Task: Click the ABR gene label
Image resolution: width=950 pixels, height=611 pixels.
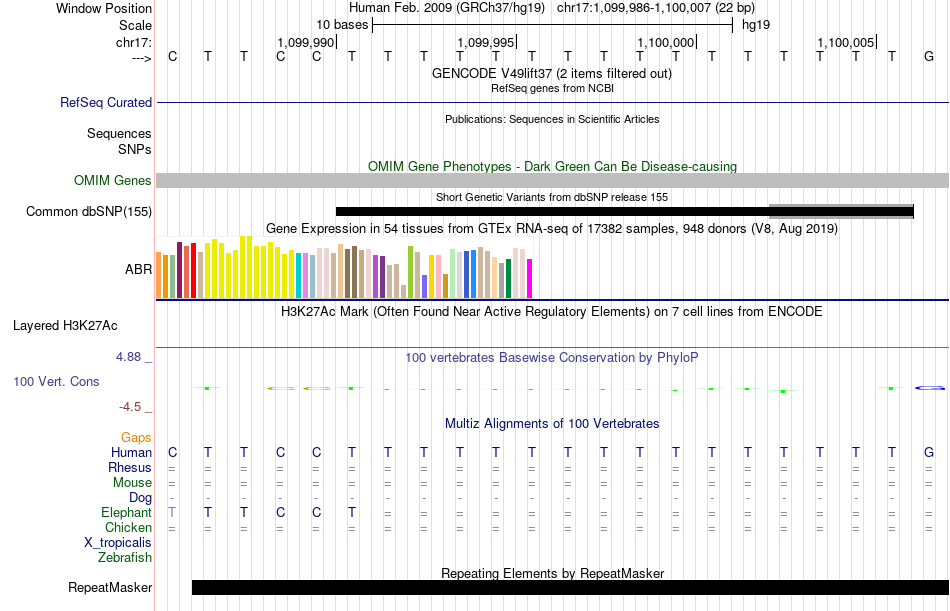Action: click(138, 270)
